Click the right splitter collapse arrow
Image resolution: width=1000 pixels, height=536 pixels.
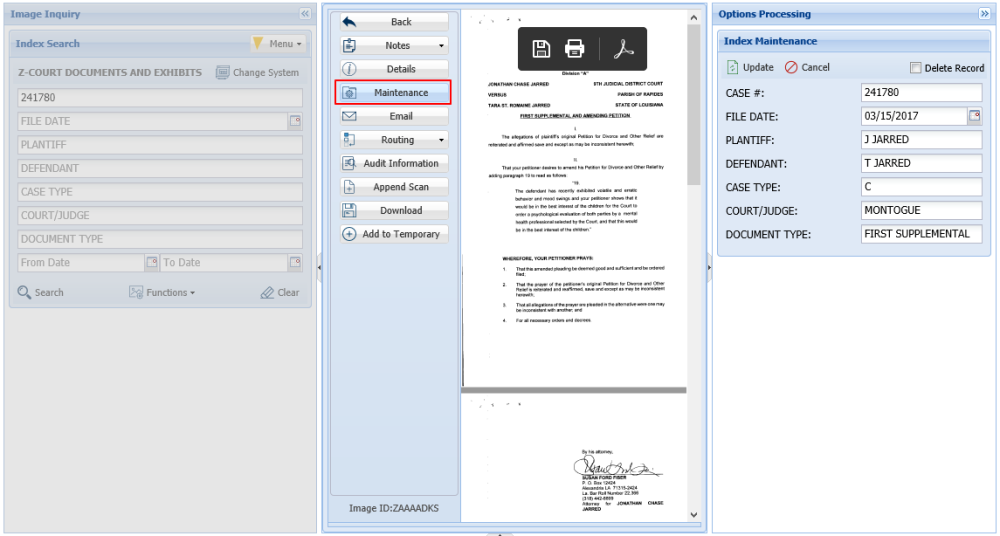pyautogui.click(x=709, y=269)
